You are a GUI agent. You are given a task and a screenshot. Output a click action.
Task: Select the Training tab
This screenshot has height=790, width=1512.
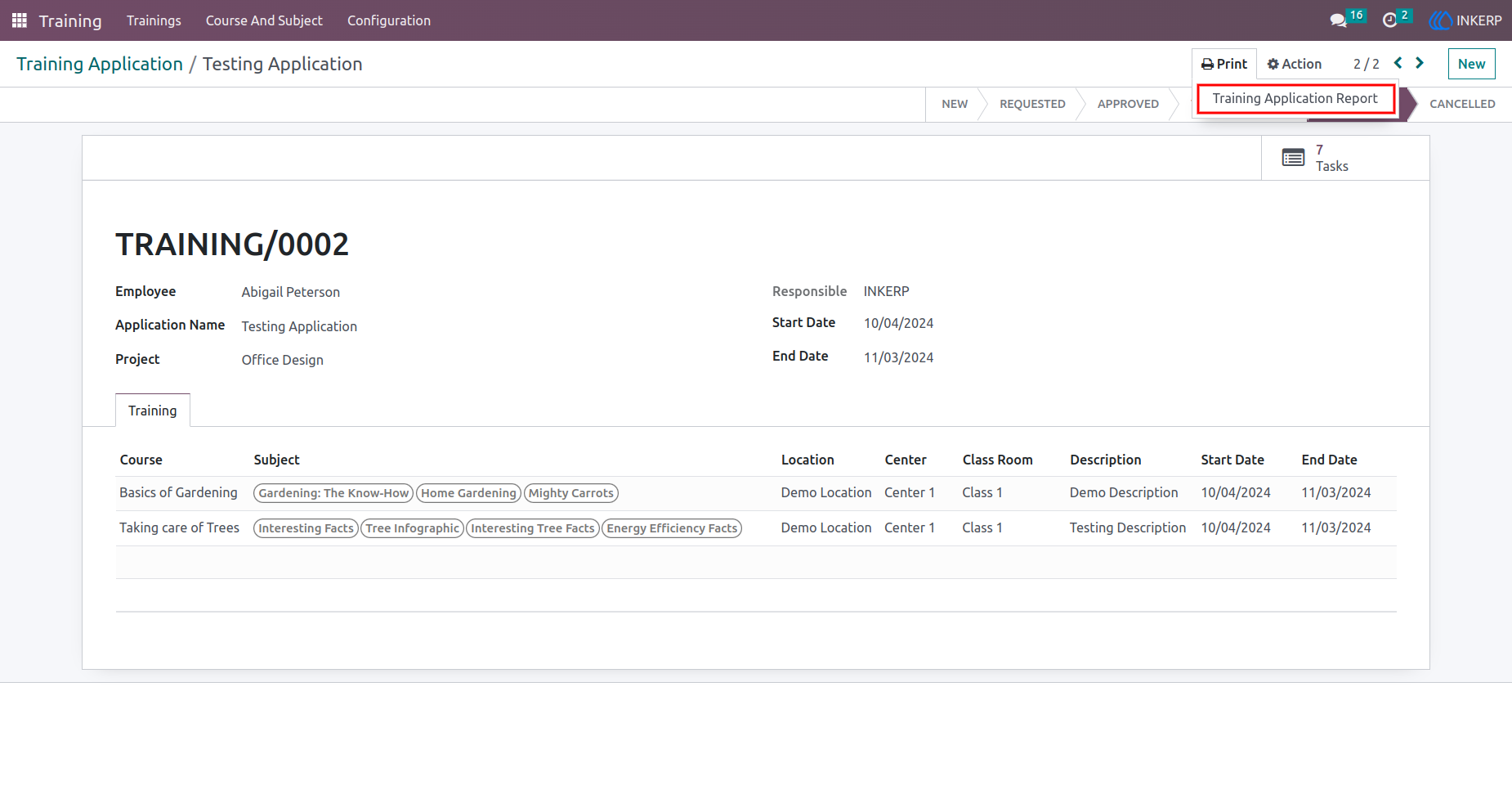153,411
